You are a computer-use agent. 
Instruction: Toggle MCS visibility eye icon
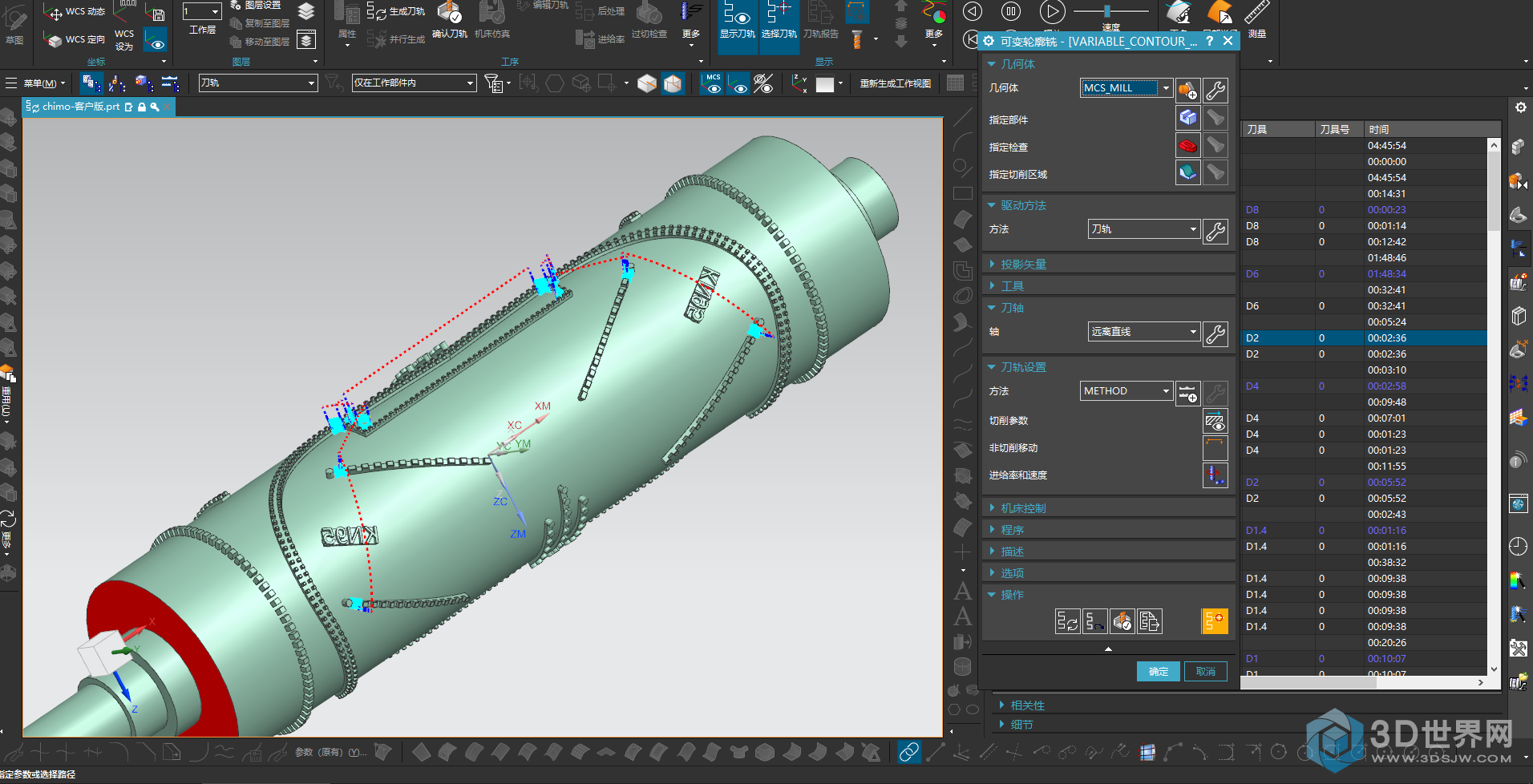tap(713, 83)
